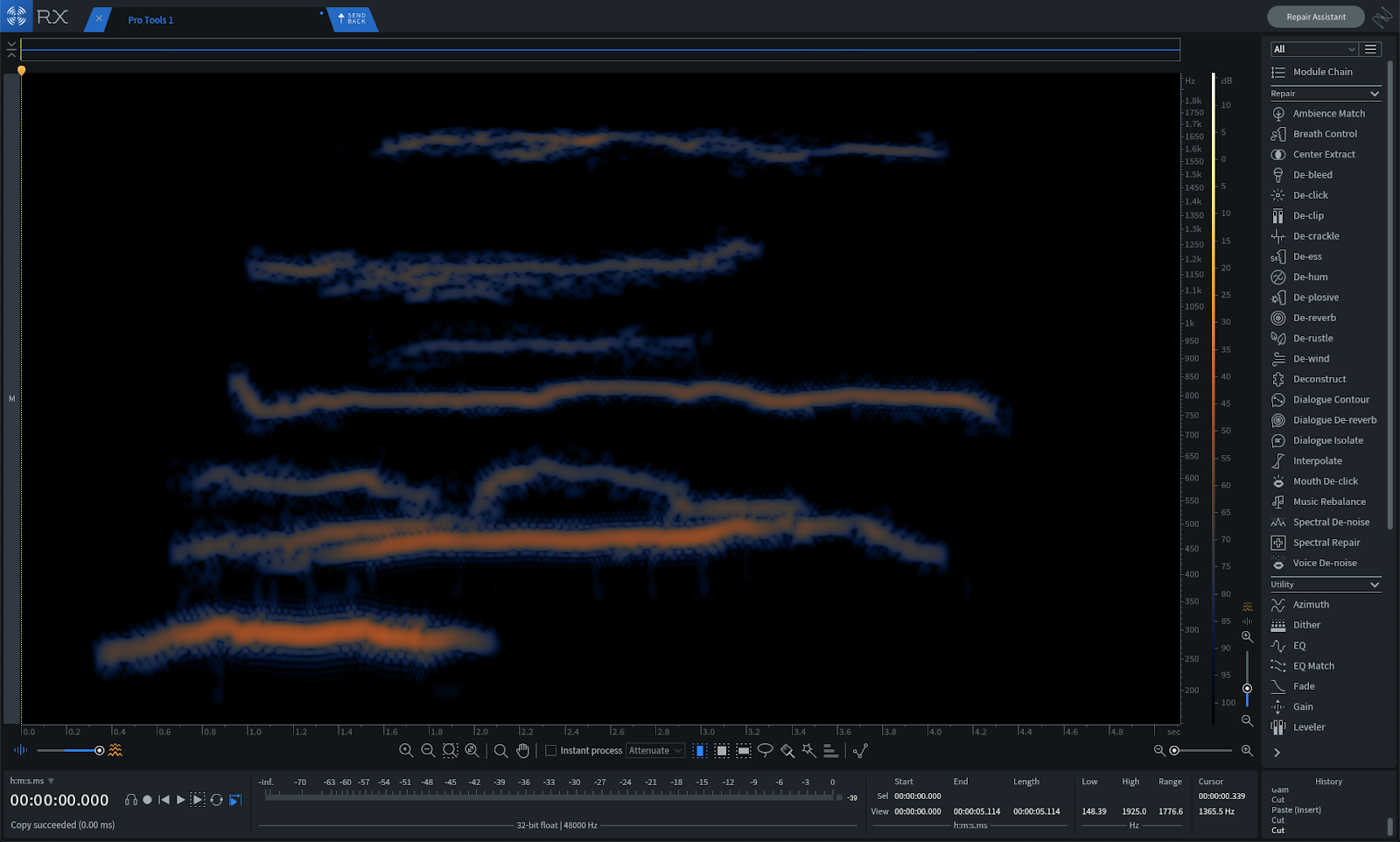
Task: Open the De-hum module
Action: [1326, 277]
